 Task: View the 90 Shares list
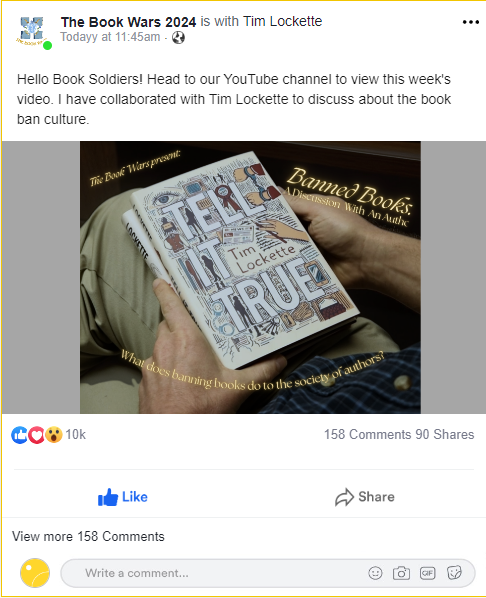[x=445, y=434]
